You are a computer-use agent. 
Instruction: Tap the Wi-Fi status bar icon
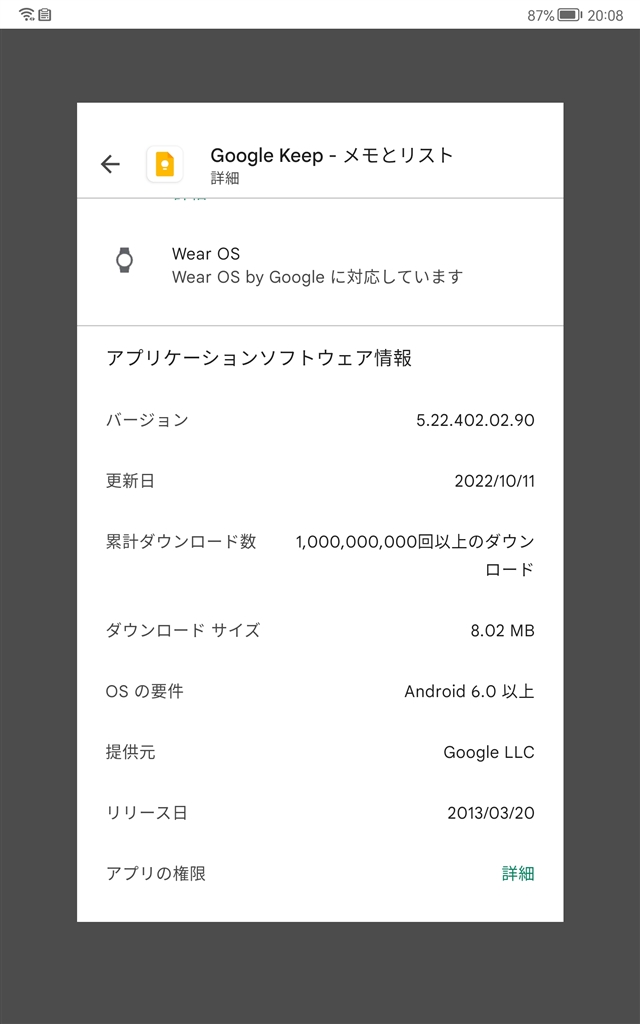pyautogui.click(x=26, y=14)
